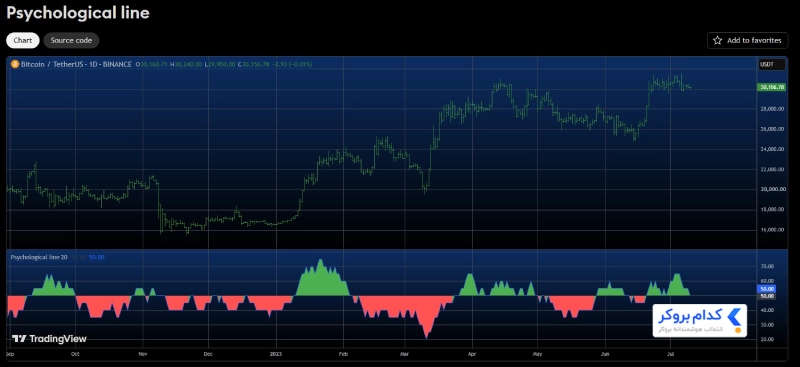Image resolution: width=800 pixels, height=367 pixels.
Task: Switch to the Chart tab
Action: tap(22, 40)
